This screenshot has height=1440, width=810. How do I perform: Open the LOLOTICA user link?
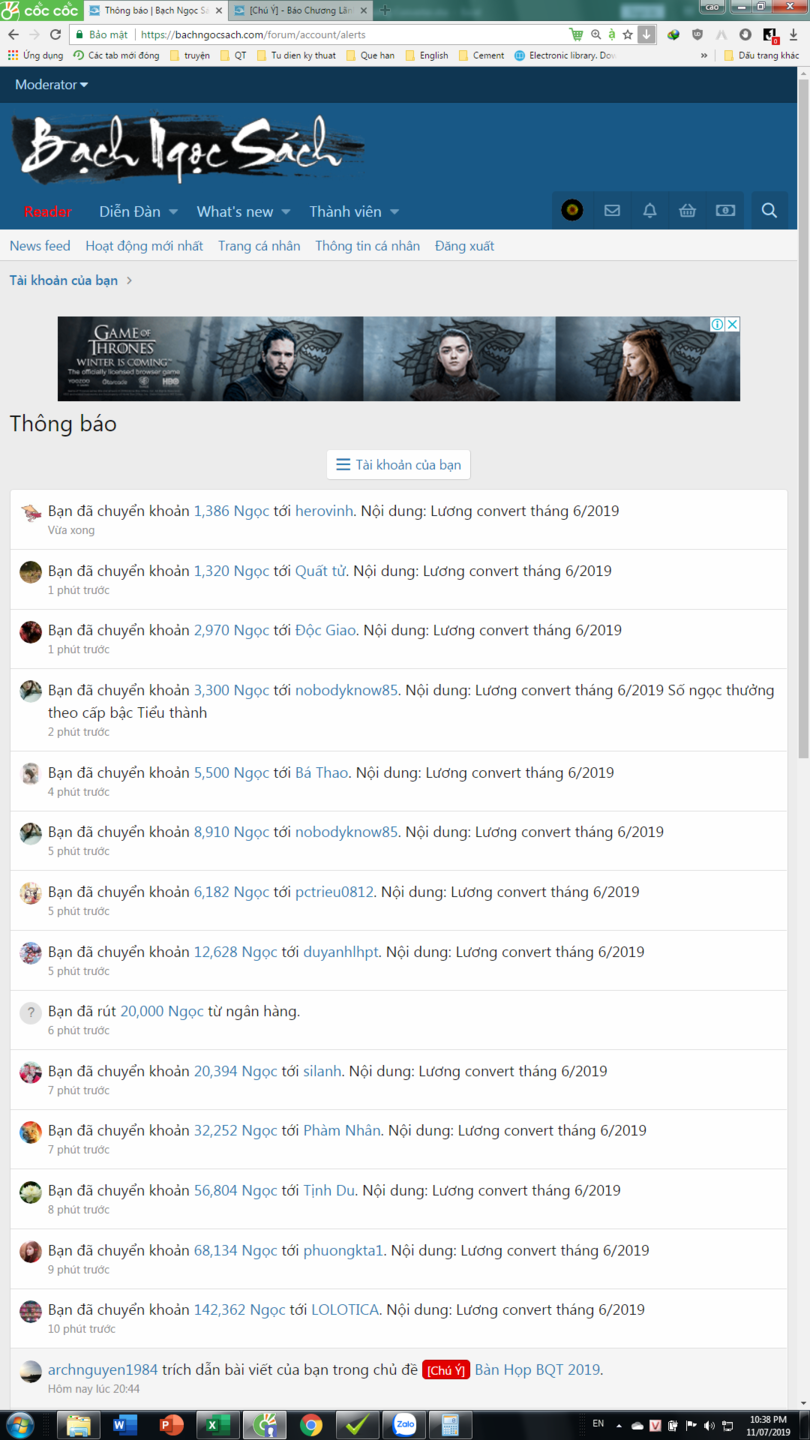click(x=344, y=1310)
